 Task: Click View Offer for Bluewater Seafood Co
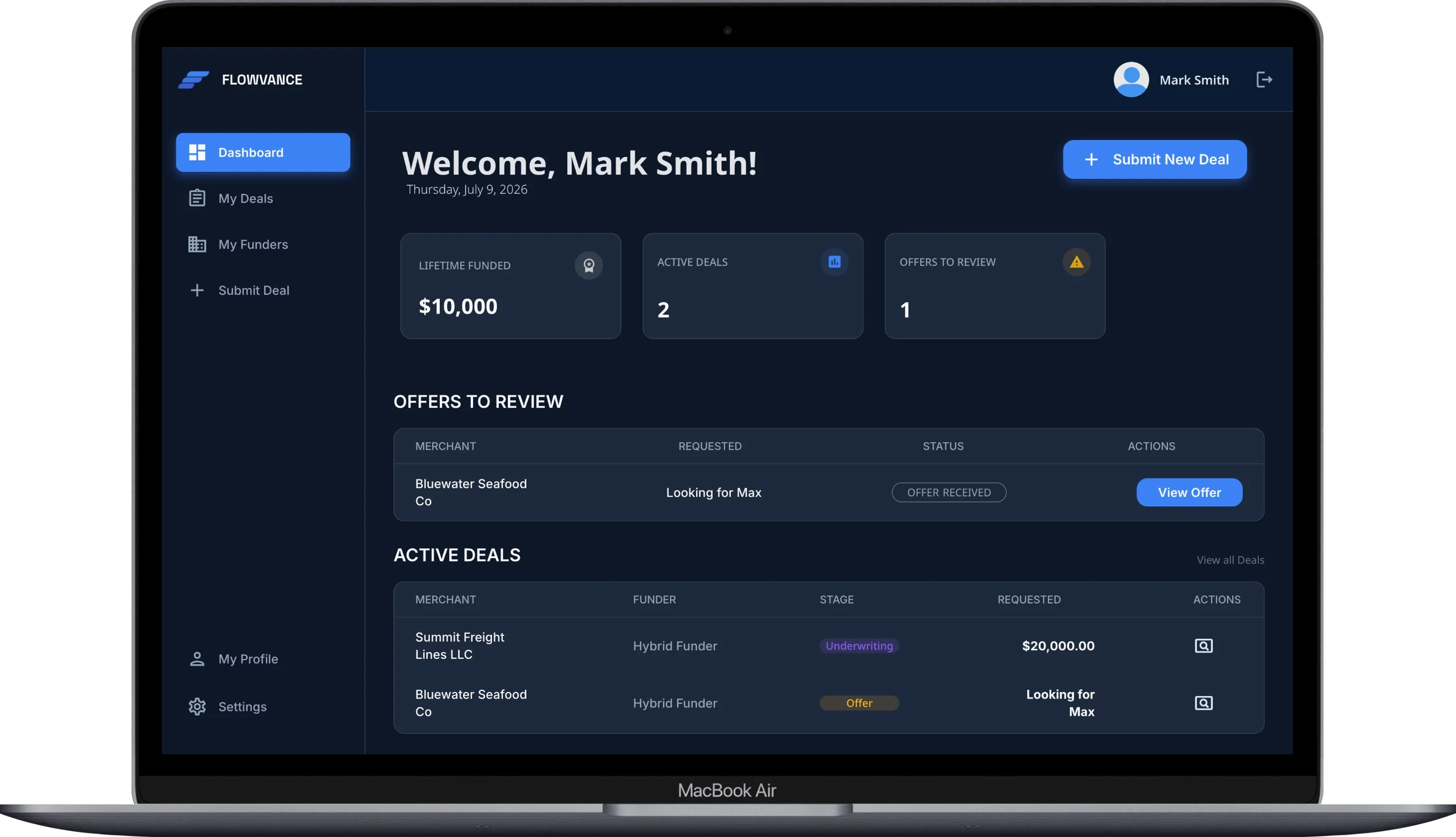(x=1189, y=493)
